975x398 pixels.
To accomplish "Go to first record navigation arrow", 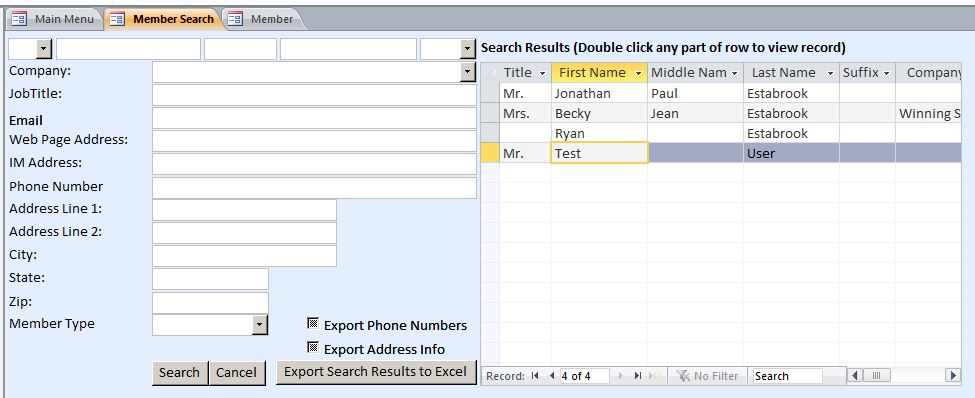I will coord(535,376).
